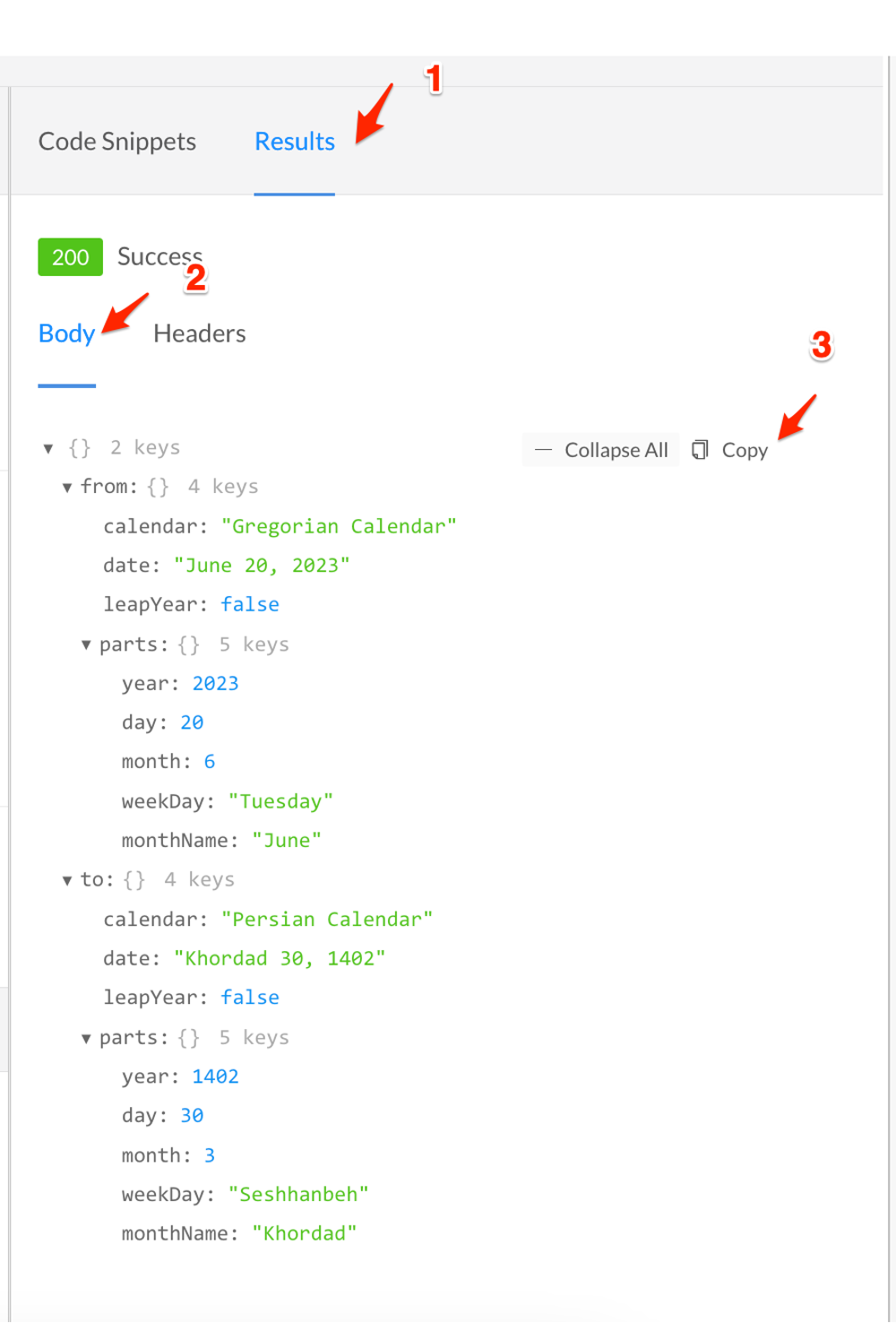Switch to the Headers tab
Viewport: 896px width, 1323px height.
199,333
